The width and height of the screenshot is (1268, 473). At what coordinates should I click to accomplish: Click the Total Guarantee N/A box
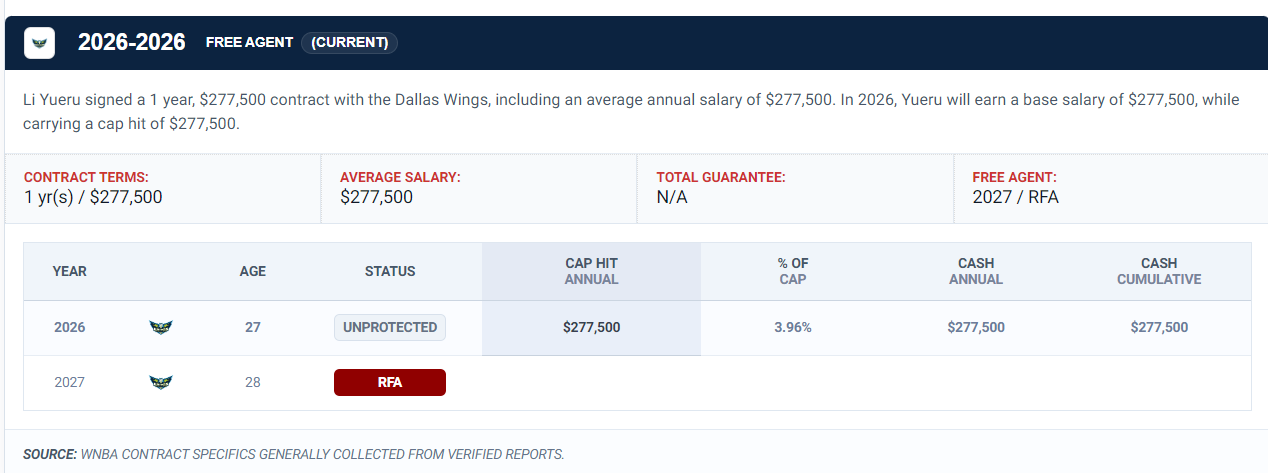[796, 188]
